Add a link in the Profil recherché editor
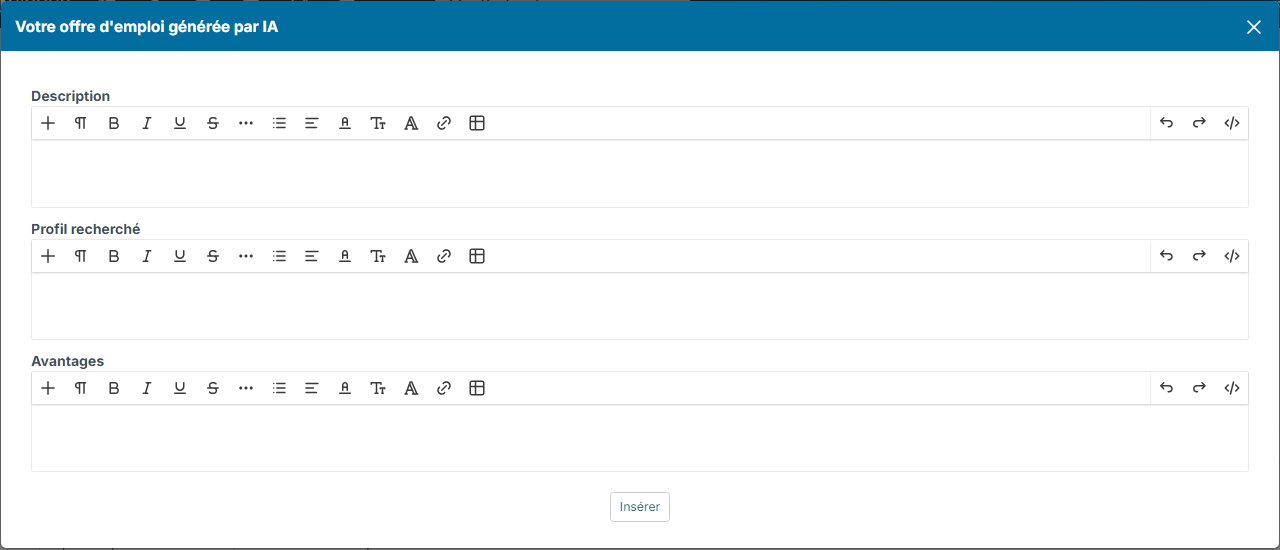Screen dimensions: 1280x550 tap(444, 256)
